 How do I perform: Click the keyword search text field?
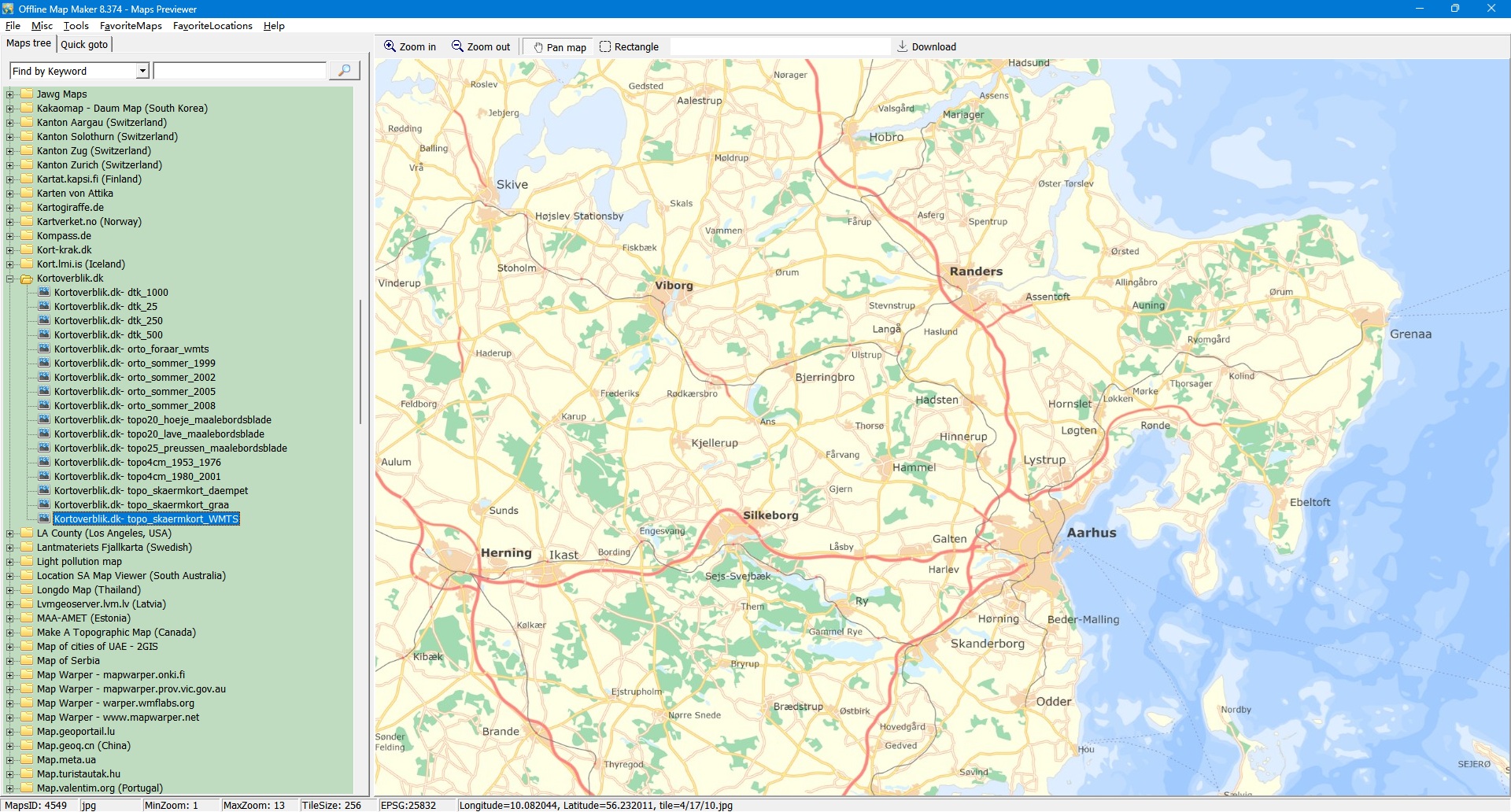point(240,71)
